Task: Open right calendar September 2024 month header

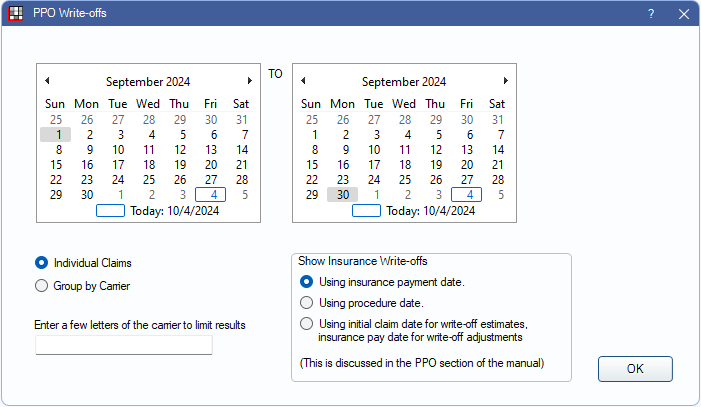Action: 404,82
